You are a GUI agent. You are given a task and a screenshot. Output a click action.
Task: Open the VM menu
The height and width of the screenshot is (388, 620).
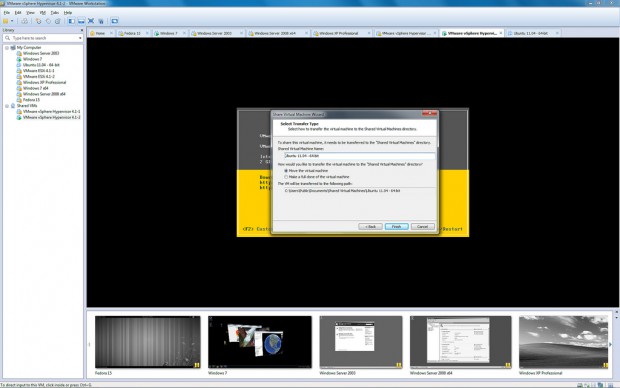click(43, 13)
